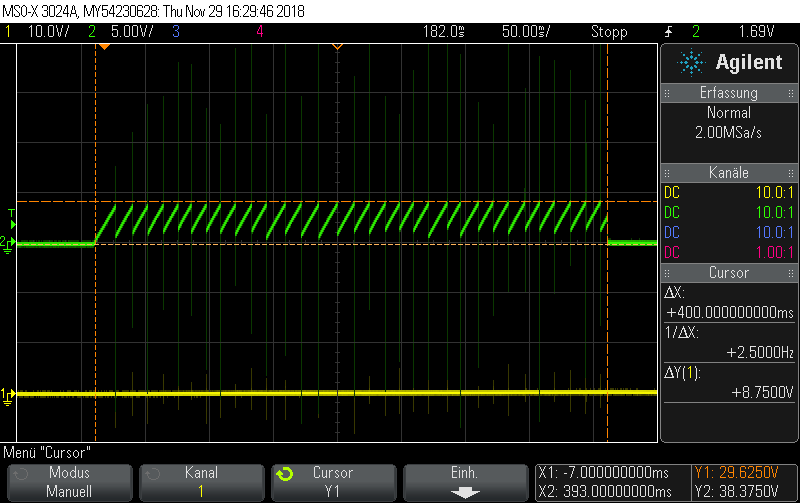Click the rotary icon on Kanal softkey
This screenshot has width=800, height=503.
[153, 474]
